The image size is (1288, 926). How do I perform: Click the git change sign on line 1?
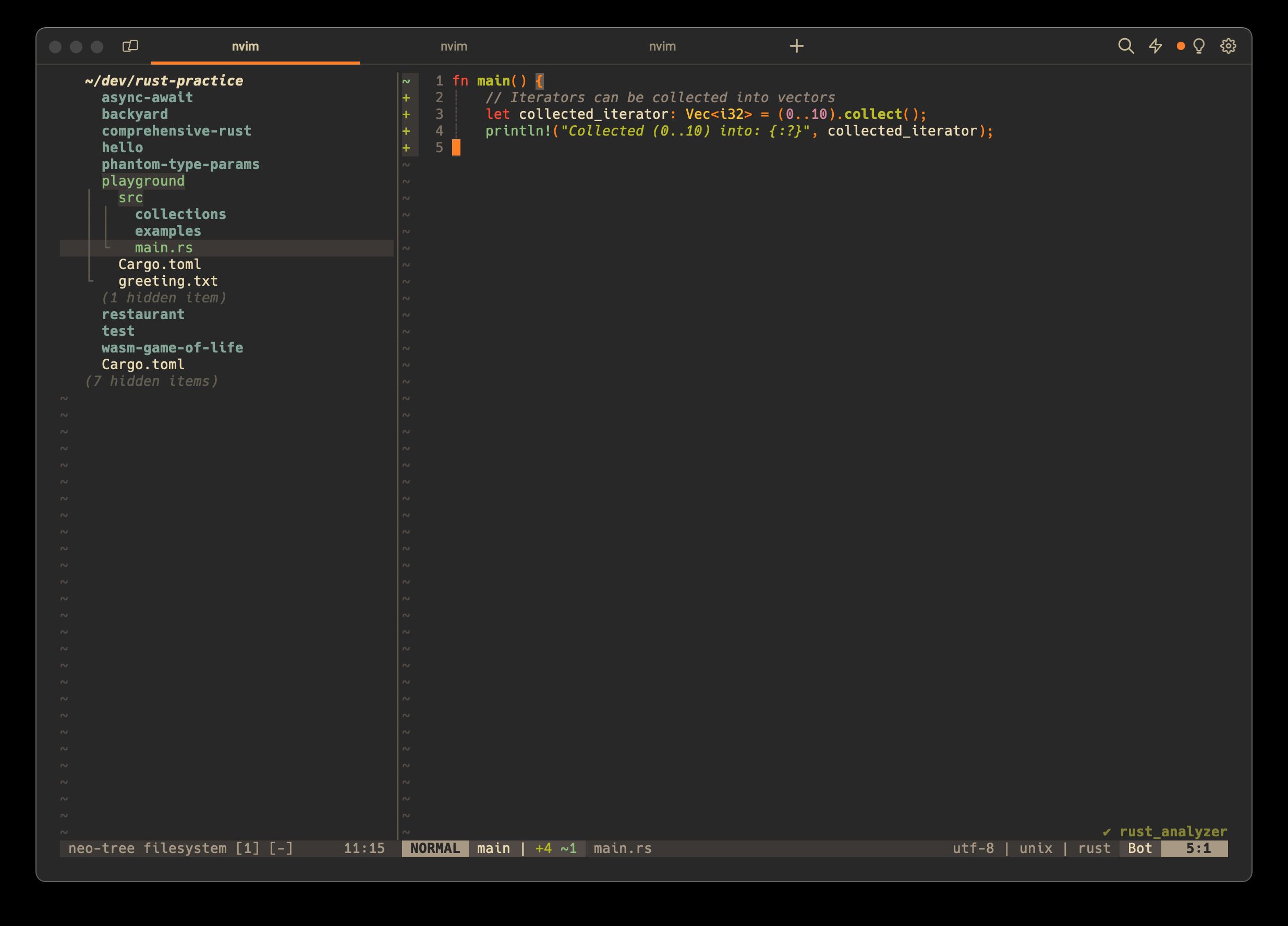click(406, 81)
